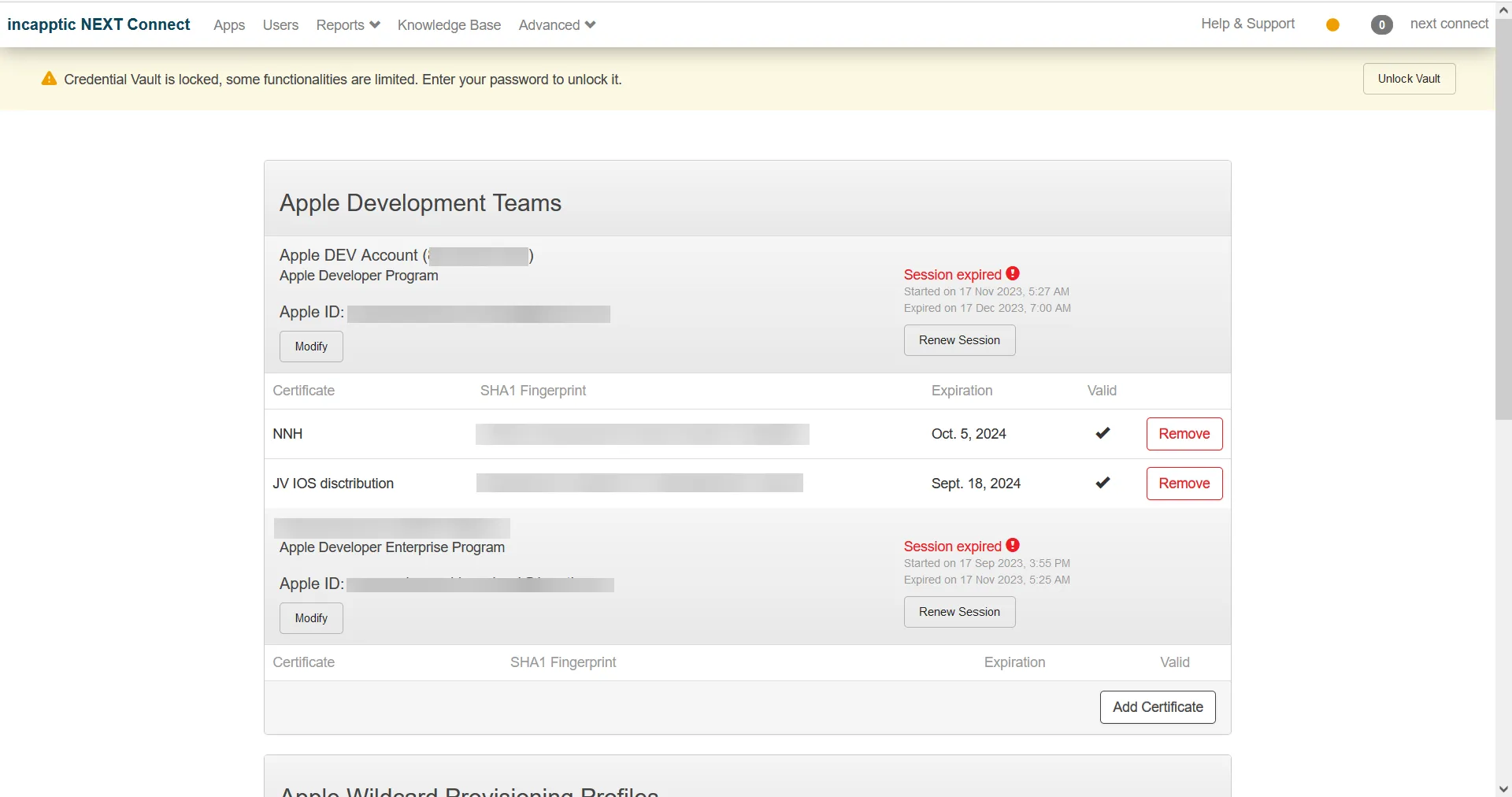1512x797 pixels.
Task: Click the scrollbar down arrow
Action: [1503, 788]
